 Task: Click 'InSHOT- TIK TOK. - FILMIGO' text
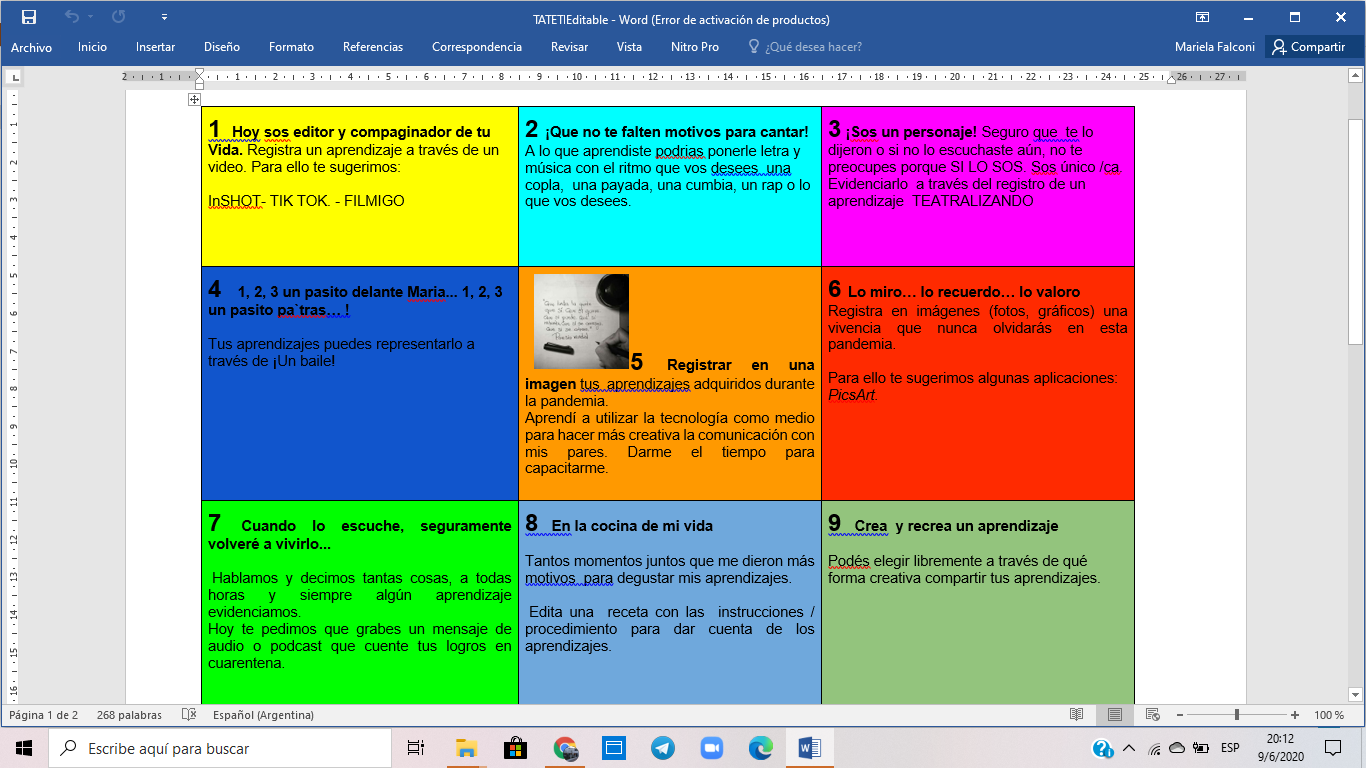[307, 201]
